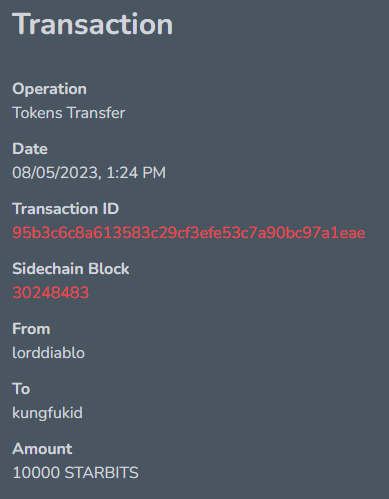Click the word Transfer in operation value
389x499 pixels.
coord(96,113)
